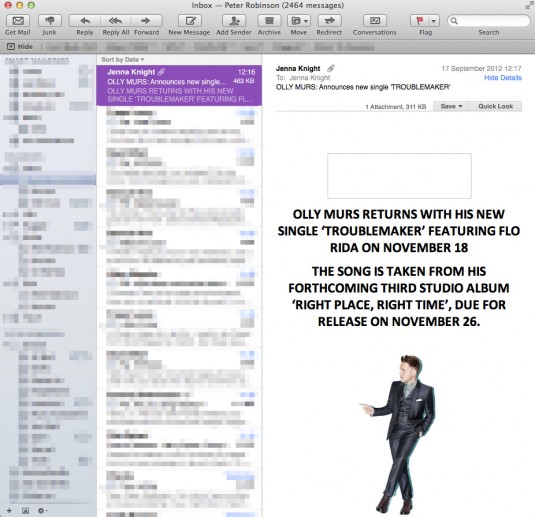Click the subject line in message header
The height and width of the screenshot is (517, 535).
pyautogui.click(x=363, y=87)
